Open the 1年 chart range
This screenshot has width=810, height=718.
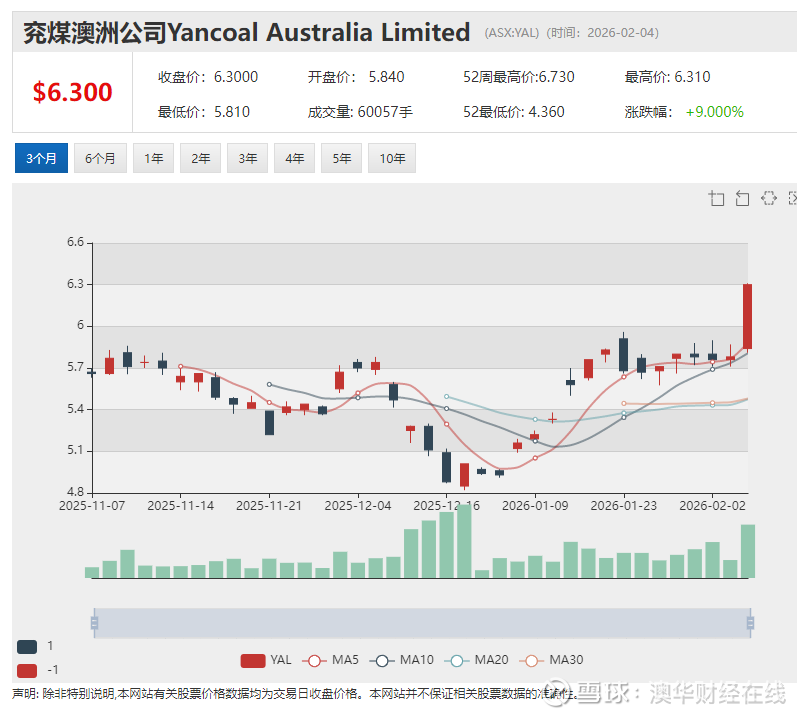click(x=153, y=158)
